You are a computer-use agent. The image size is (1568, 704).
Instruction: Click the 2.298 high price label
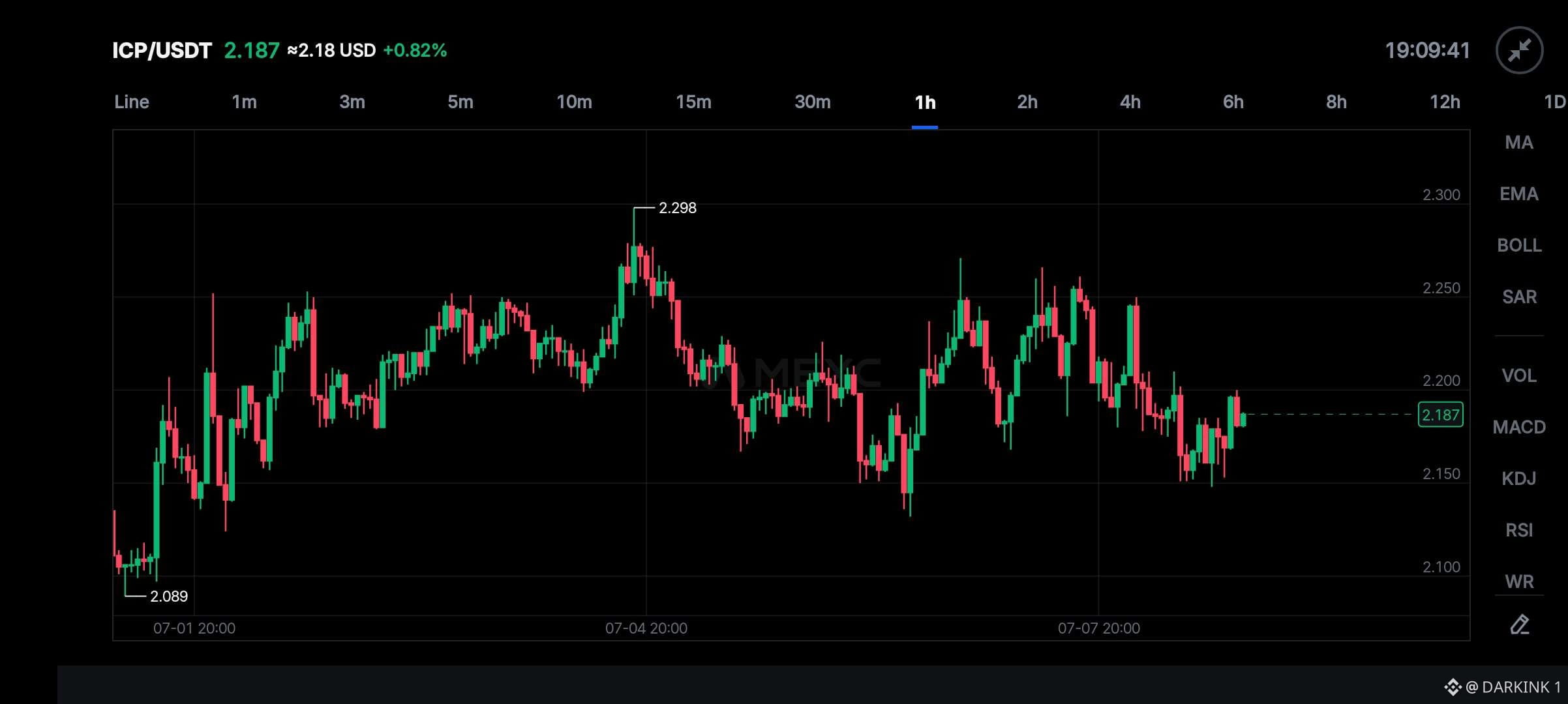pos(677,208)
